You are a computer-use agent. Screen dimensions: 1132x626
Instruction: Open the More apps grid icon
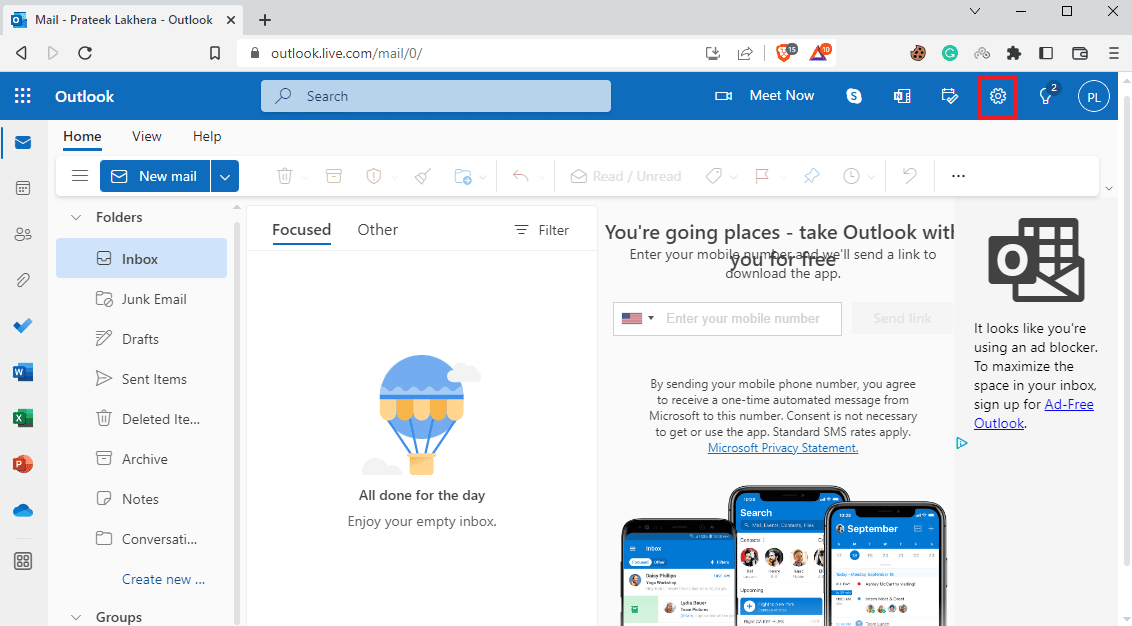23,561
